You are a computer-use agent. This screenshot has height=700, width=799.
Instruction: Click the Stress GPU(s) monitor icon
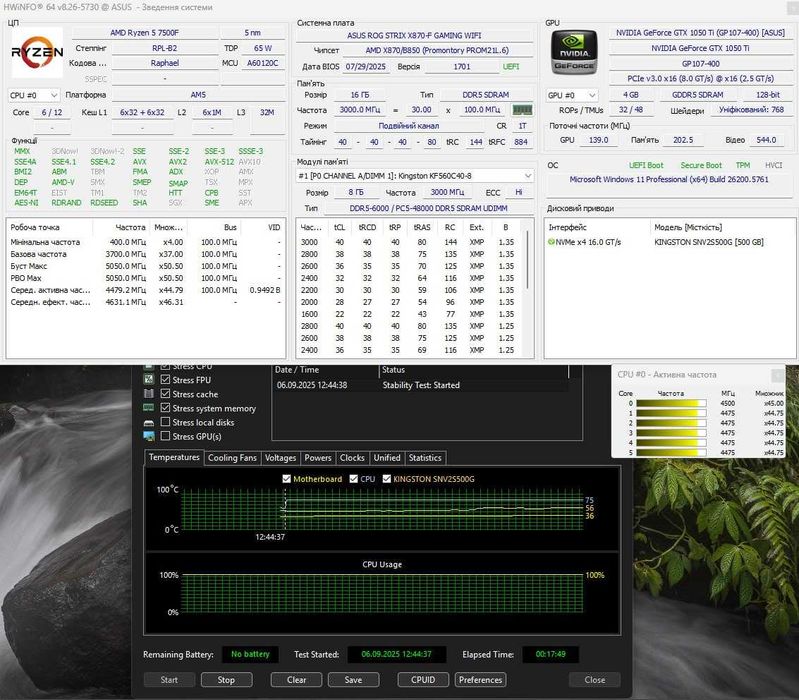[x=149, y=437]
